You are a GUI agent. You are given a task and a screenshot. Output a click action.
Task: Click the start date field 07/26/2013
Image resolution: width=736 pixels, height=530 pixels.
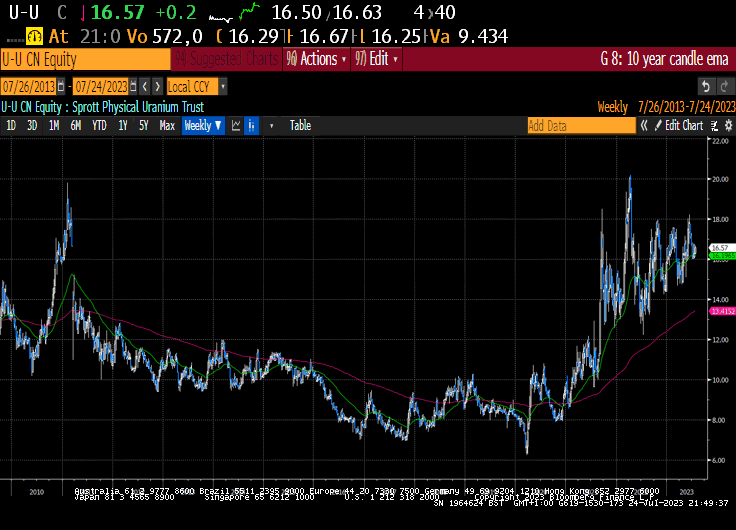pos(29,87)
